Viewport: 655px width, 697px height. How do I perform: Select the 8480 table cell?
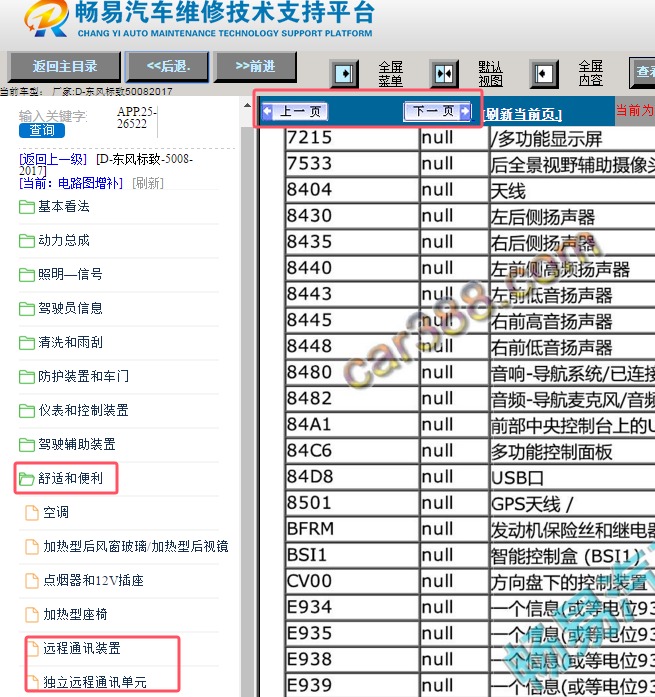352,373
